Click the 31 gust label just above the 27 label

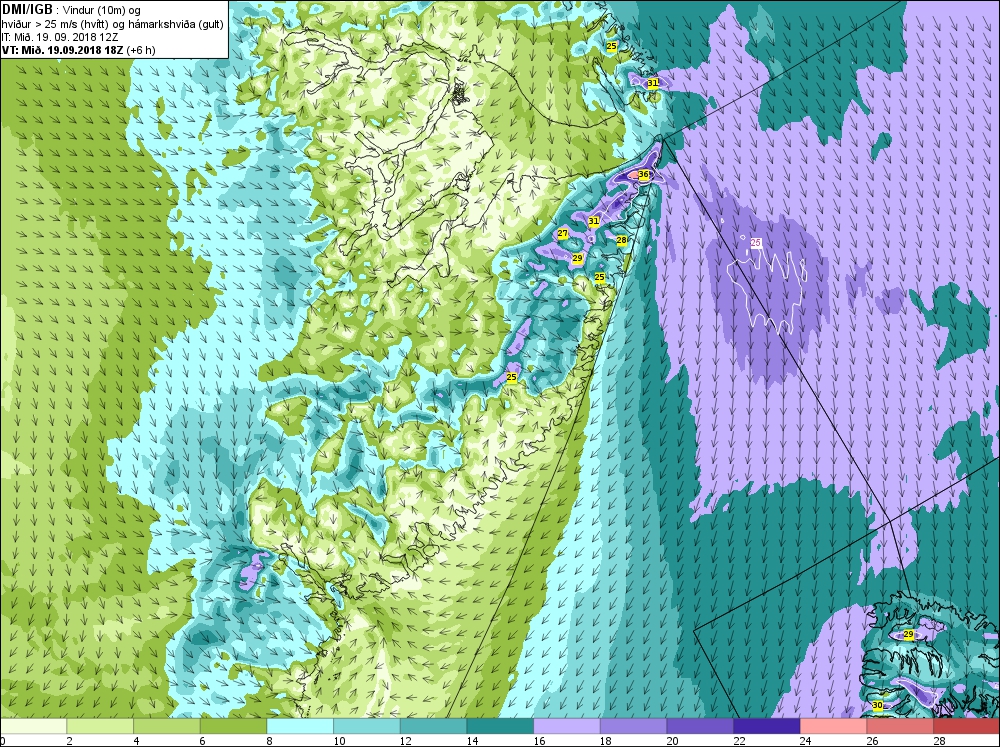594,221
